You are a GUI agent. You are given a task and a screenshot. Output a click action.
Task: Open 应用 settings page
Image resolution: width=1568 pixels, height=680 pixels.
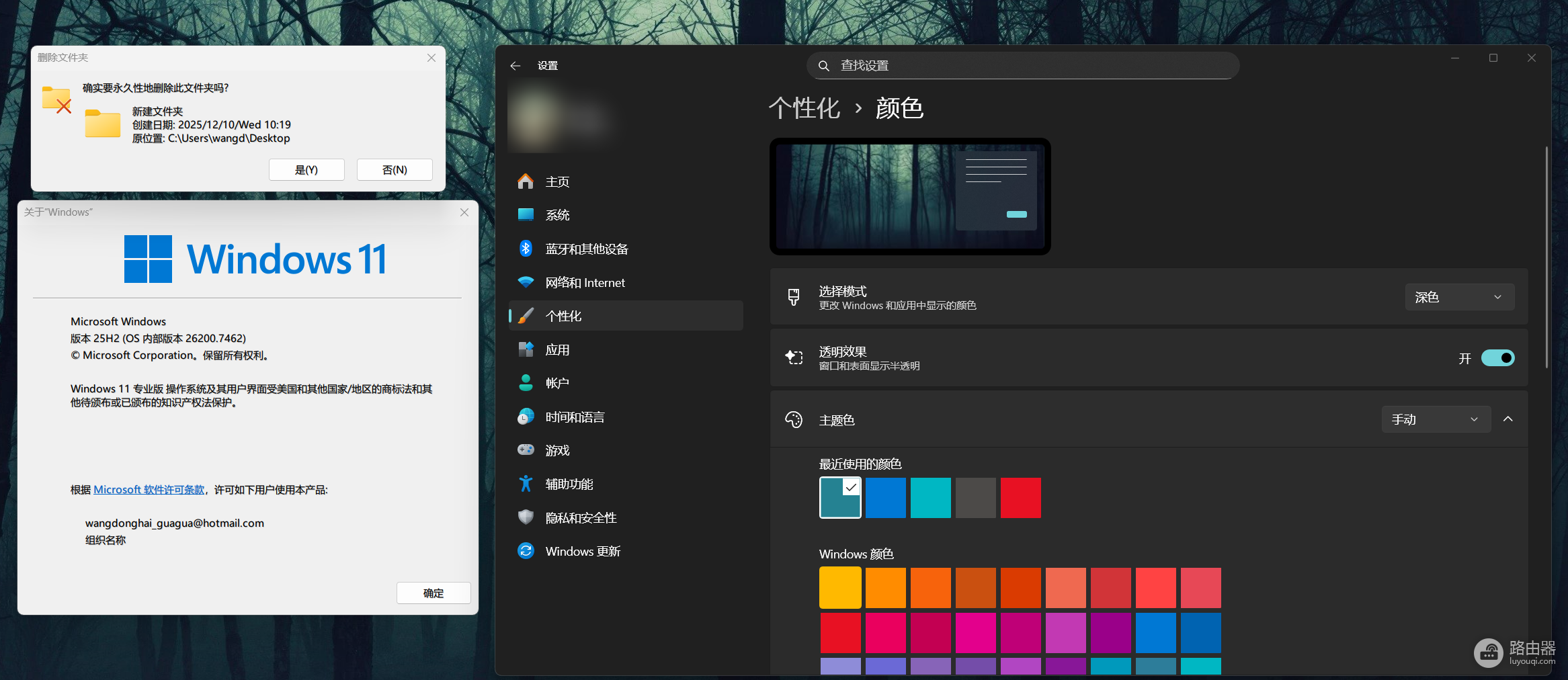pyautogui.click(x=626, y=349)
